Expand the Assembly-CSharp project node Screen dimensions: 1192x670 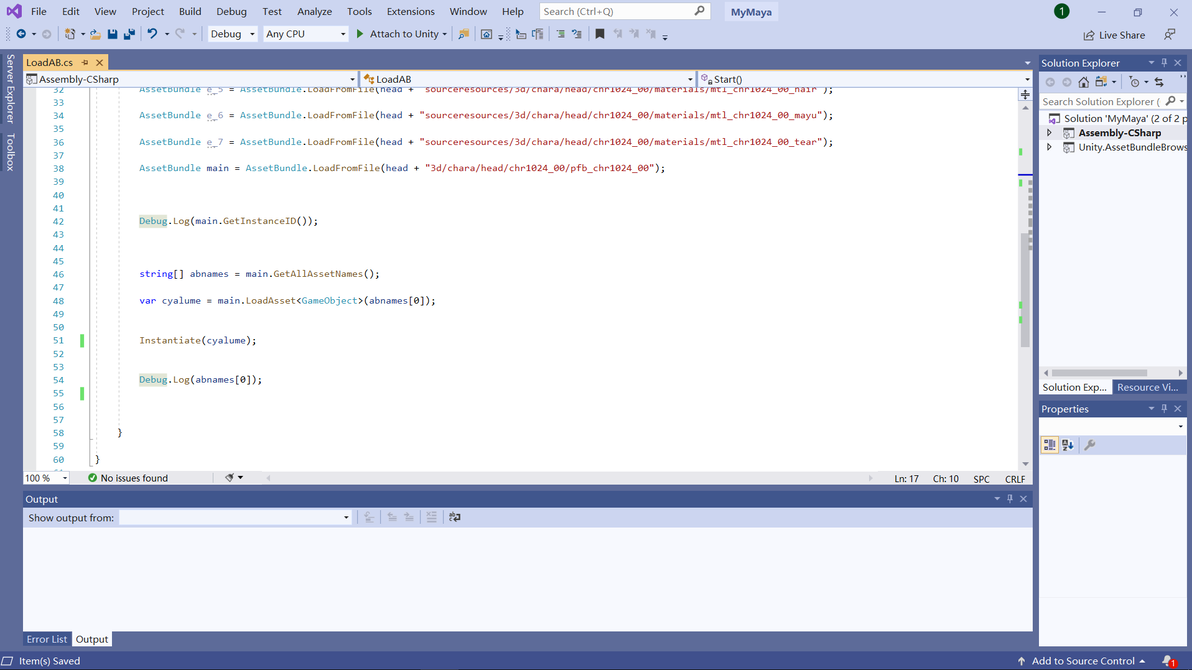1049,133
